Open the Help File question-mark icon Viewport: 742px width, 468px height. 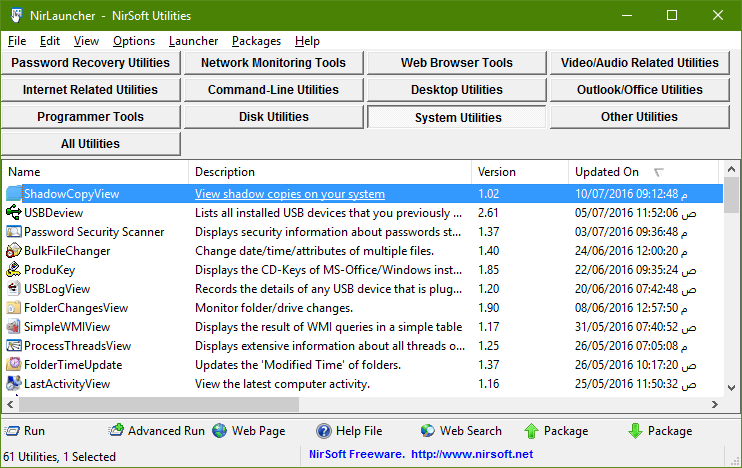pos(324,431)
